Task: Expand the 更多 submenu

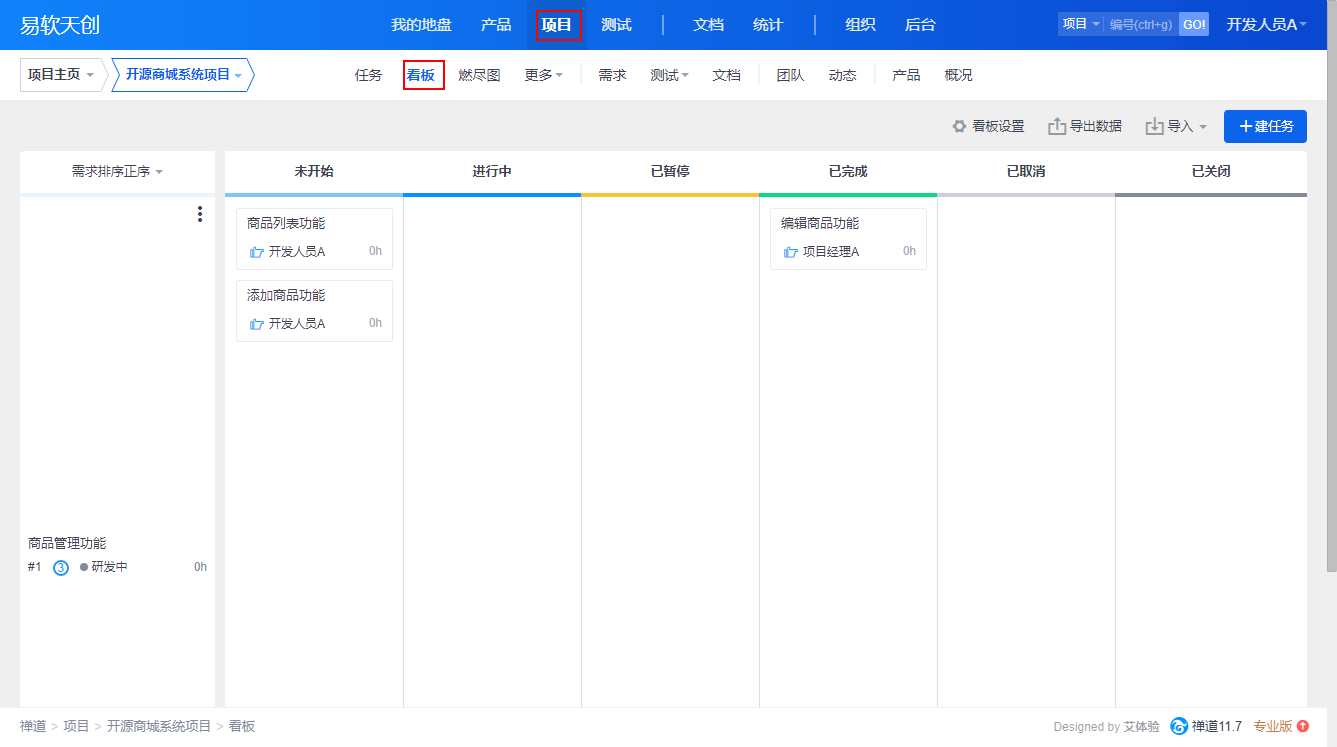Action: point(544,75)
